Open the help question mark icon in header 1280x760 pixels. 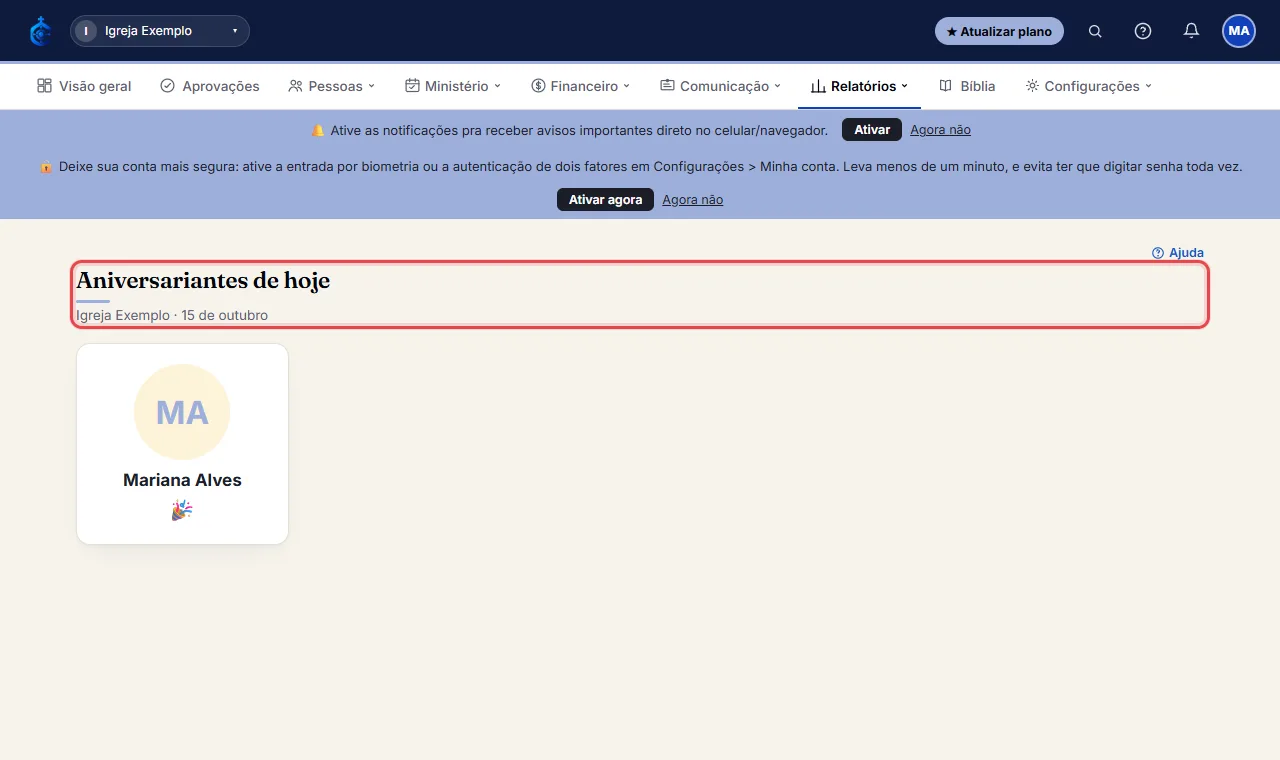1143,31
